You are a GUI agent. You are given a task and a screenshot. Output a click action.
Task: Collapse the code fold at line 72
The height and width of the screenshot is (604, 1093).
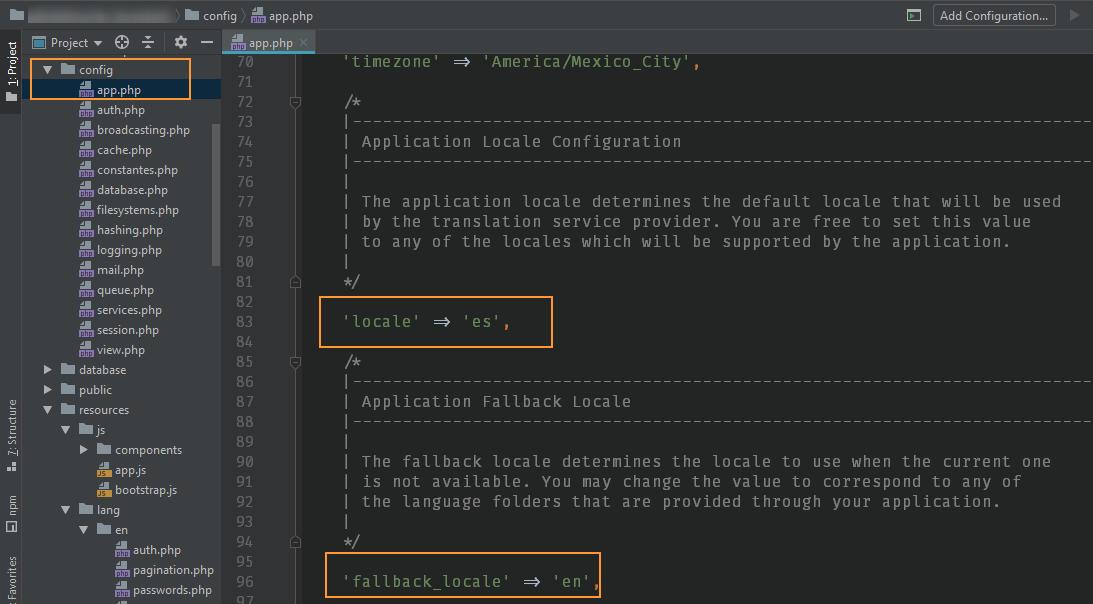295,102
